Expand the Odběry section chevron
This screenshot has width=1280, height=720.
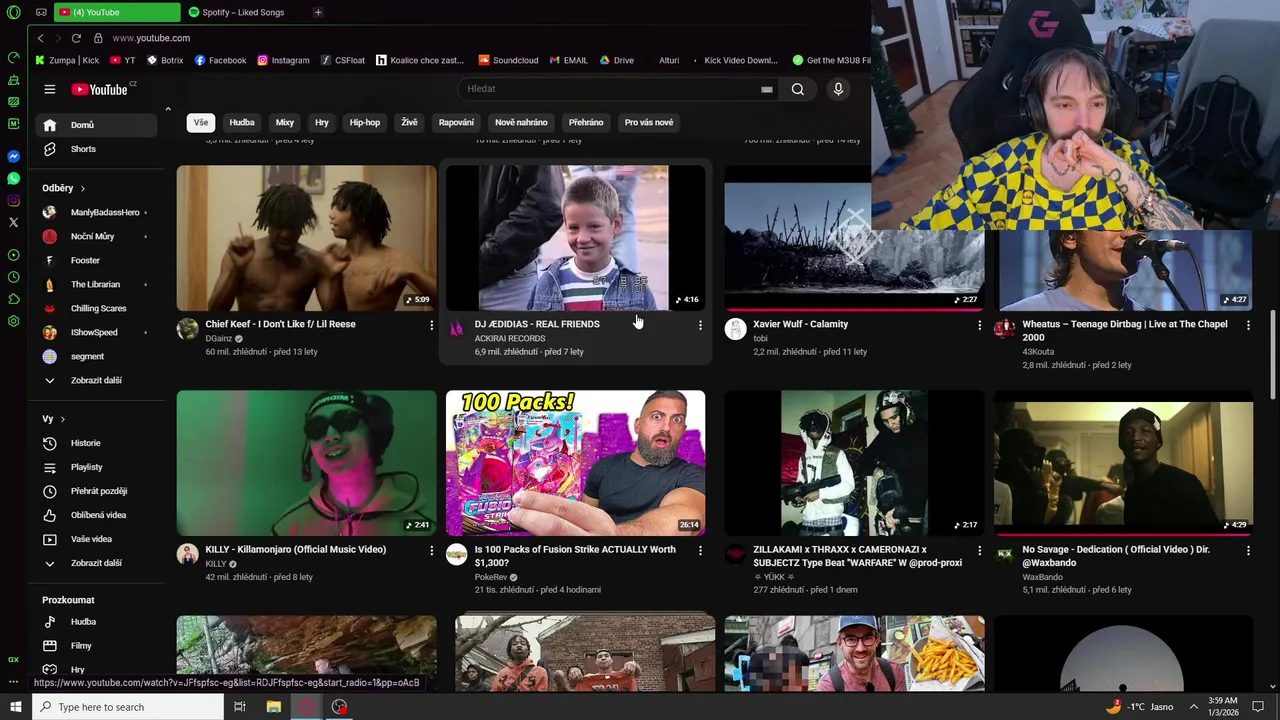pos(83,188)
